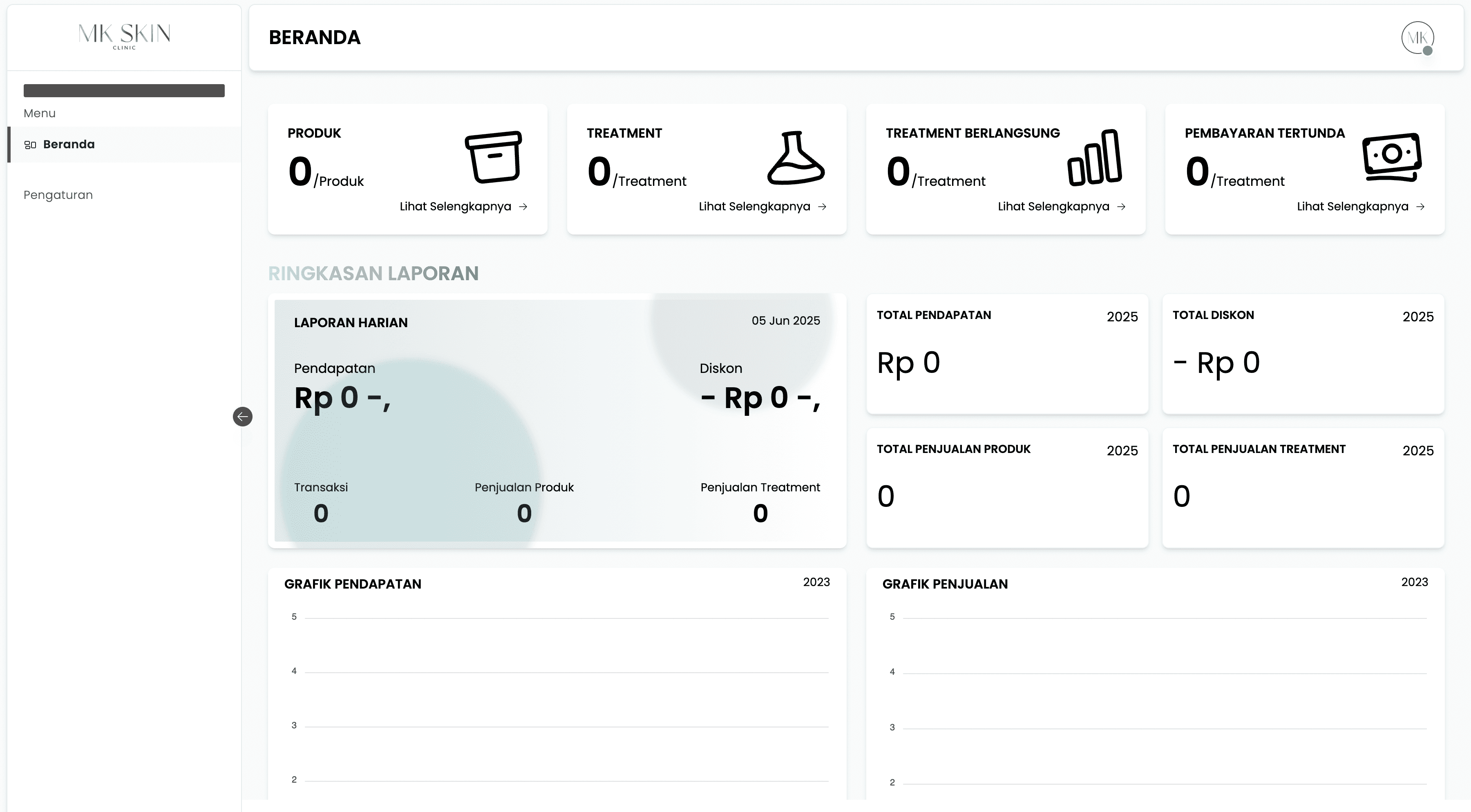Select Beranda in the sidebar menu
The width and height of the screenshot is (1471, 812).
coord(69,144)
